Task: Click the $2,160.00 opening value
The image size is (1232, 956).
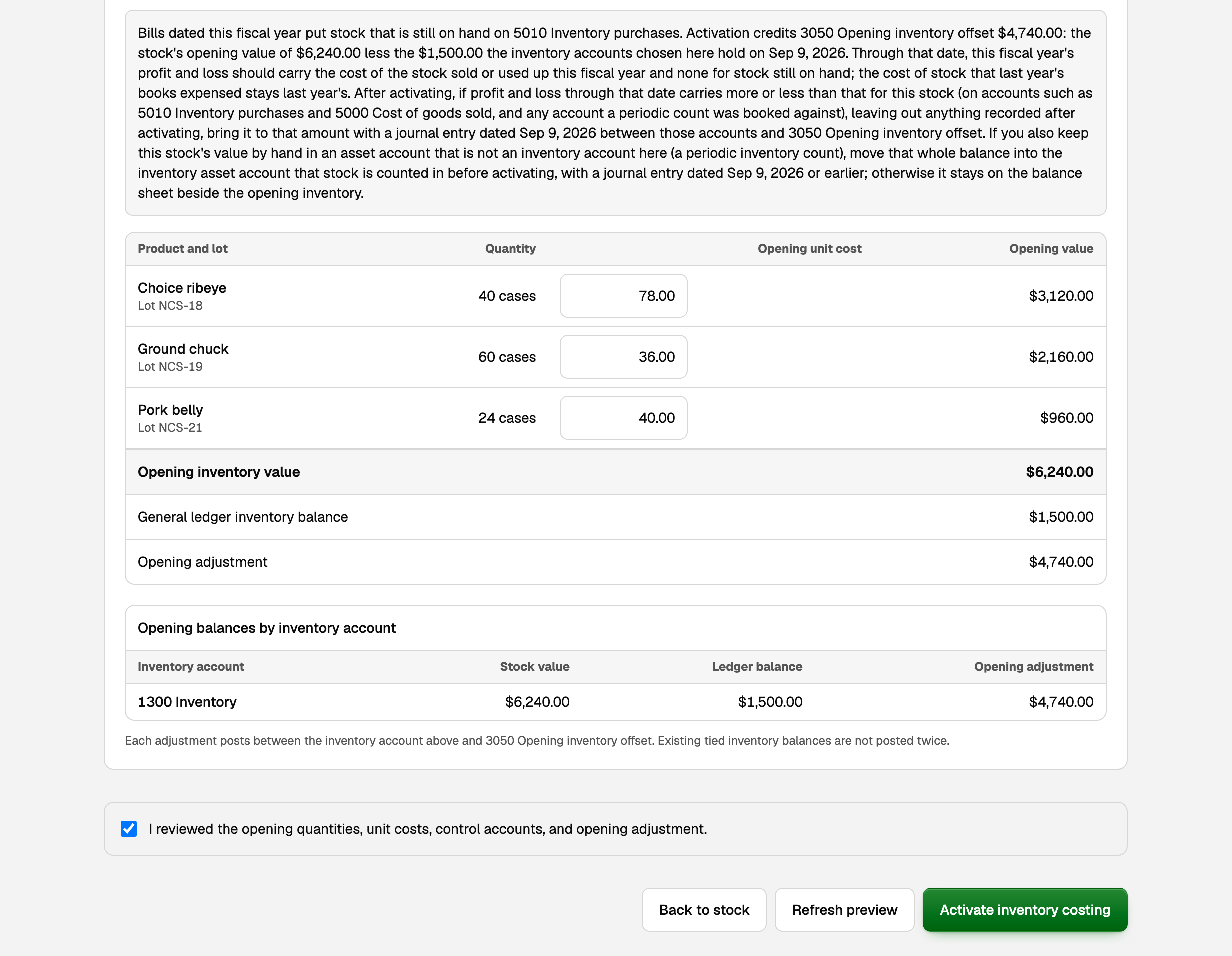Action: coord(1061,357)
